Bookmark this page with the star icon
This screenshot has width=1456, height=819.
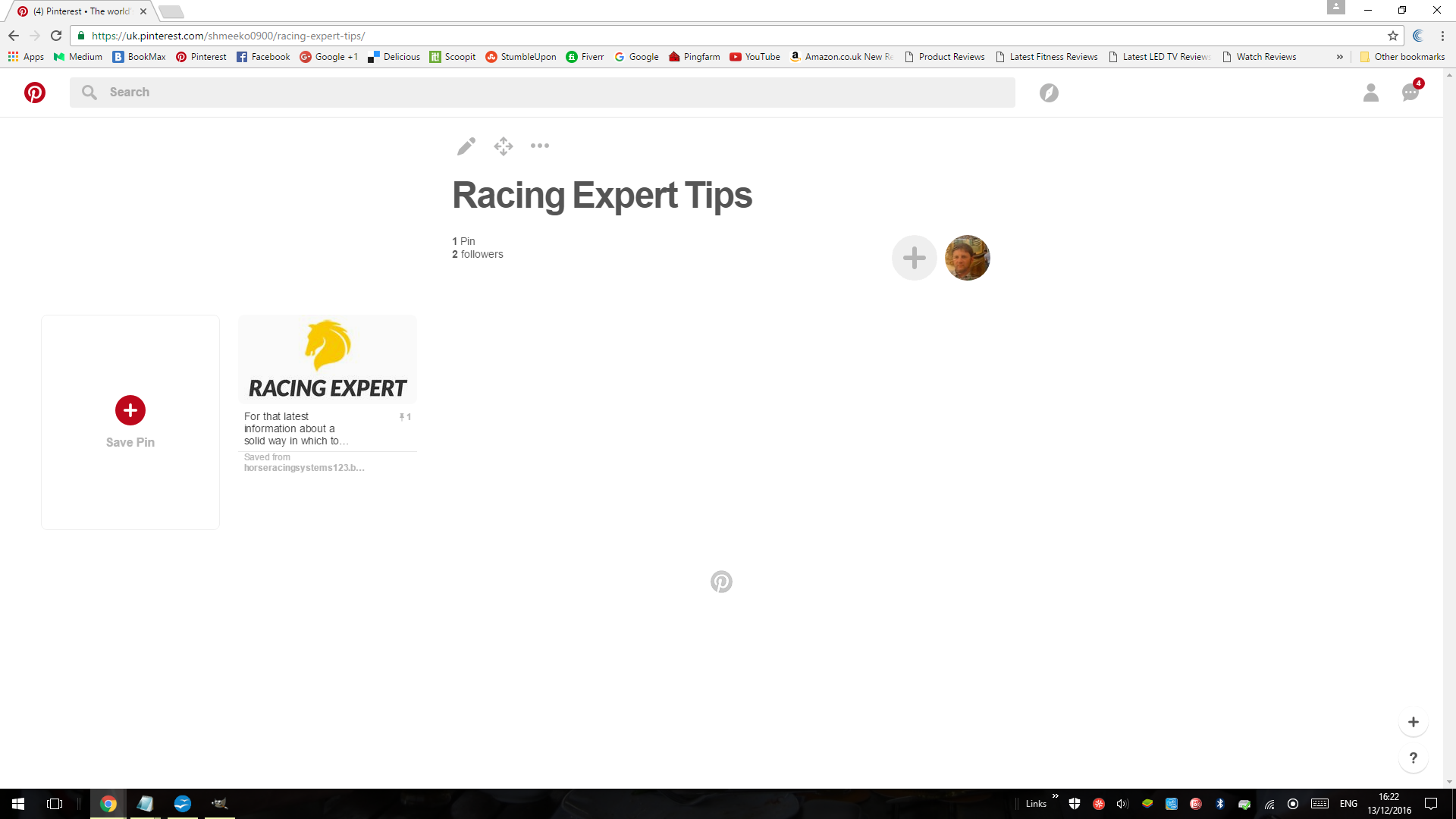[1393, 36]
